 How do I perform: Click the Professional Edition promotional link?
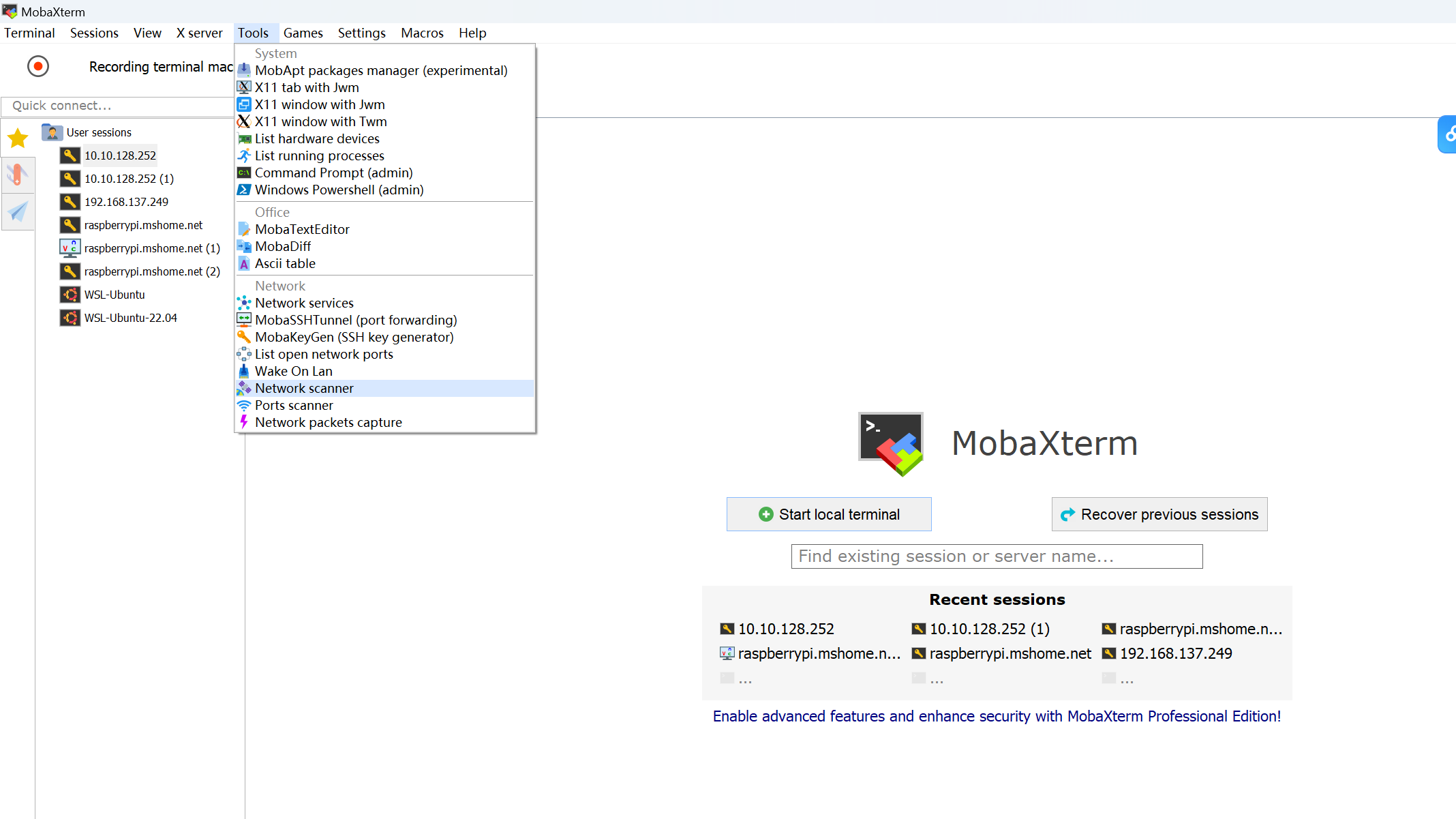click(x=997, y=716)
